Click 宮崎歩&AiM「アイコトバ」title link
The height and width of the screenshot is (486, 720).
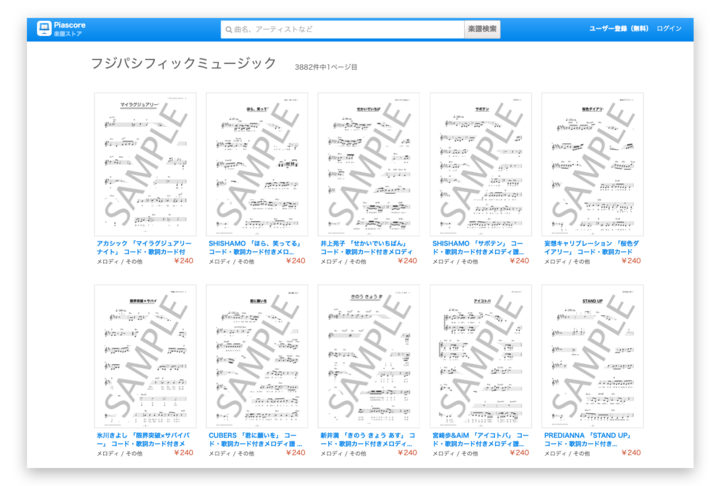(480, 439)
